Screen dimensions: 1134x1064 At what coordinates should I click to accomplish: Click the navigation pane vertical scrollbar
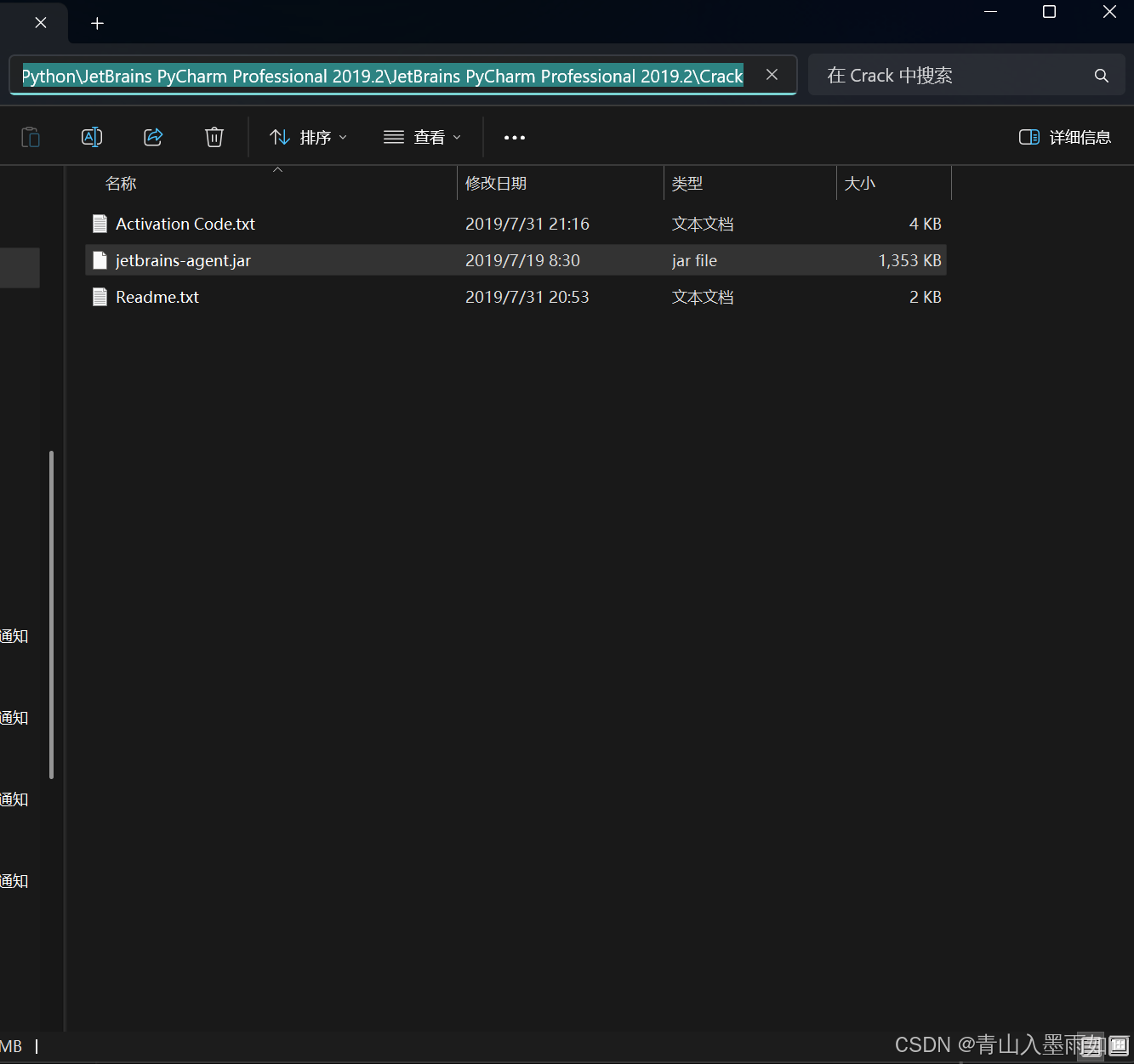51,614
